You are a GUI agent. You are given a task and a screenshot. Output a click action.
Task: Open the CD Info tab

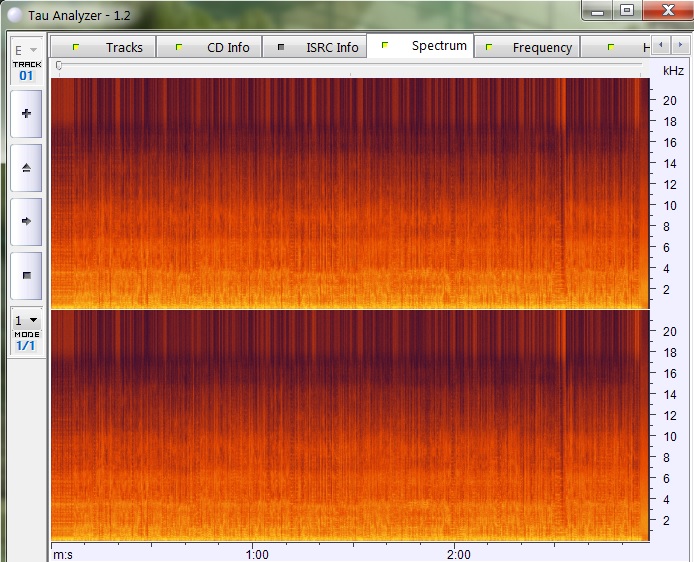click(x=213, y=47)
